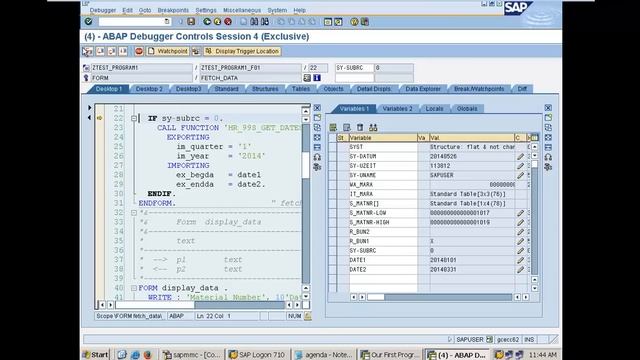
Task: Click the pencil edit icon for S_MATNR-LOW
Action: [x=520, y=213]
